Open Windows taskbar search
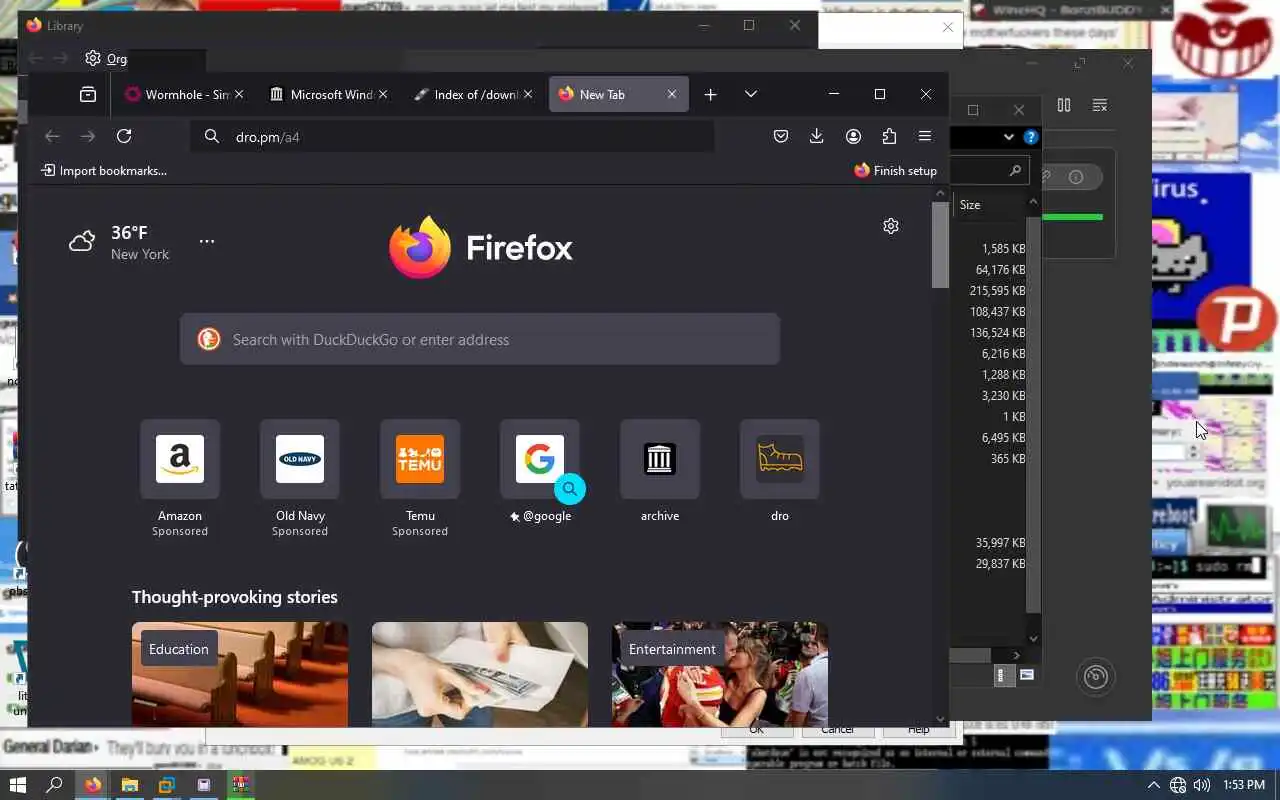This screenshot has height=800, width=1280. (x=54, y=785)
